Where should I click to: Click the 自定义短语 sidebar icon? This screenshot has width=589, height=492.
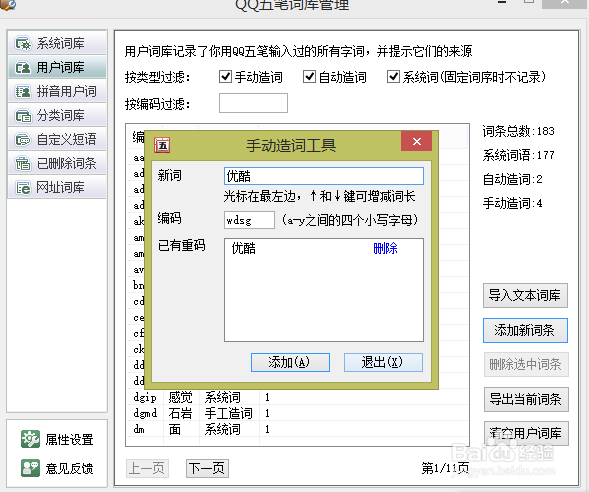(23, 140)
